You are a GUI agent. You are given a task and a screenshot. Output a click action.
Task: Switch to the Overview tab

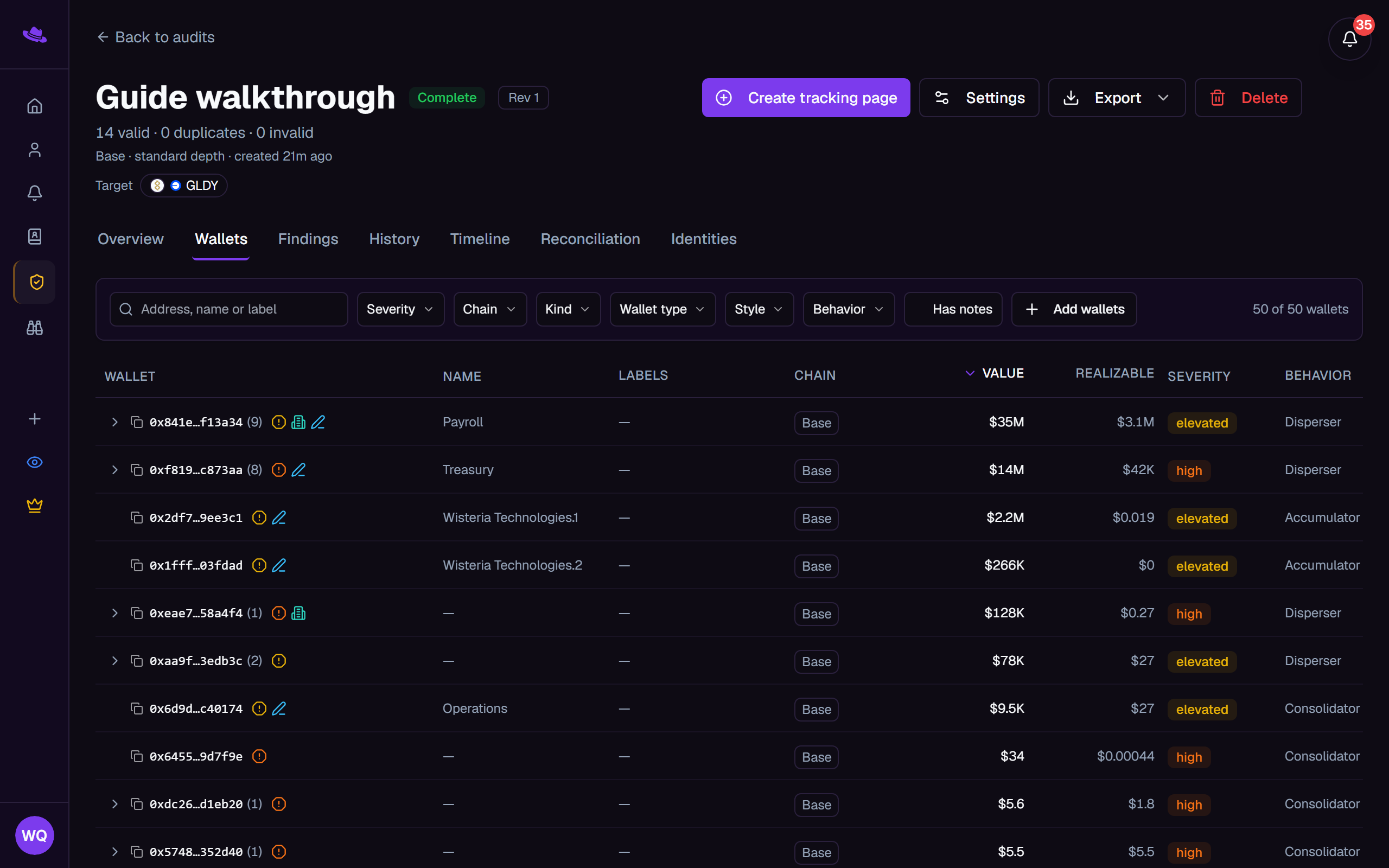pyautogui.click(x=130, y=239)
